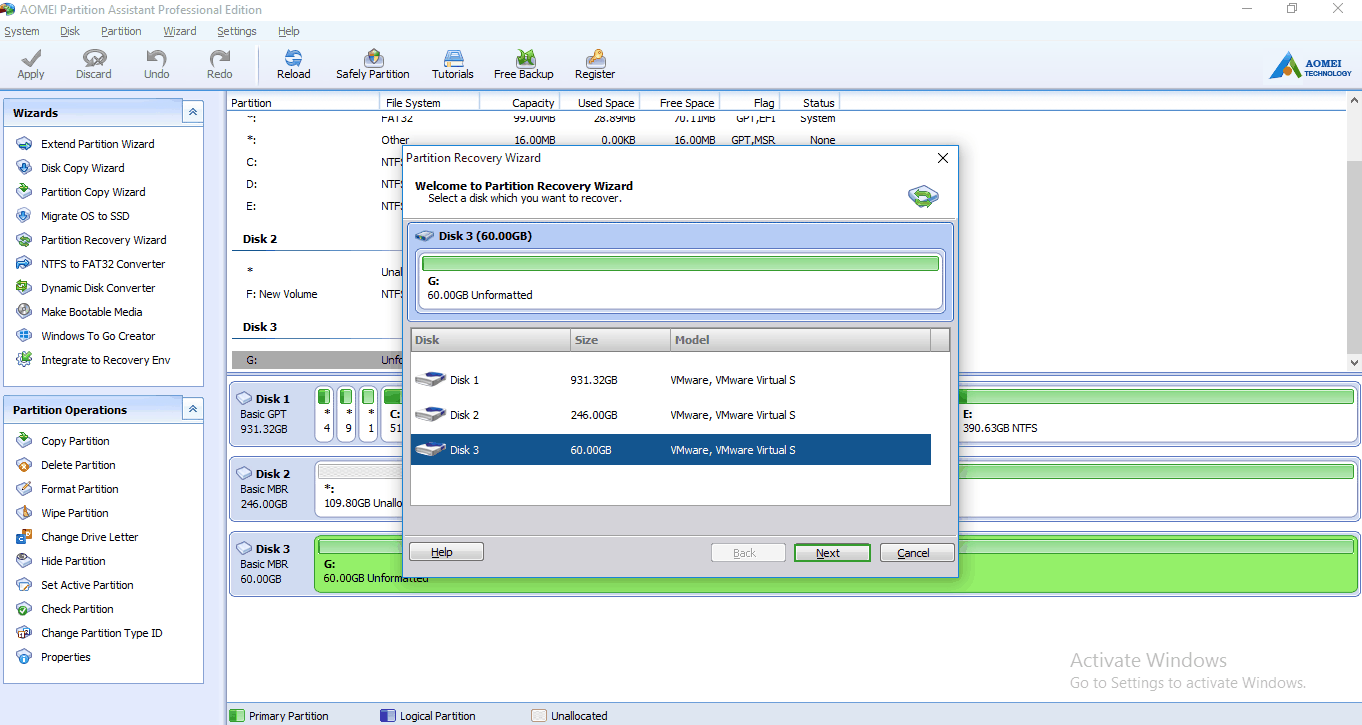This screenshot has height=725, width=1362.
Task: Open Windows To Go Creator
Action: (98, 336)
